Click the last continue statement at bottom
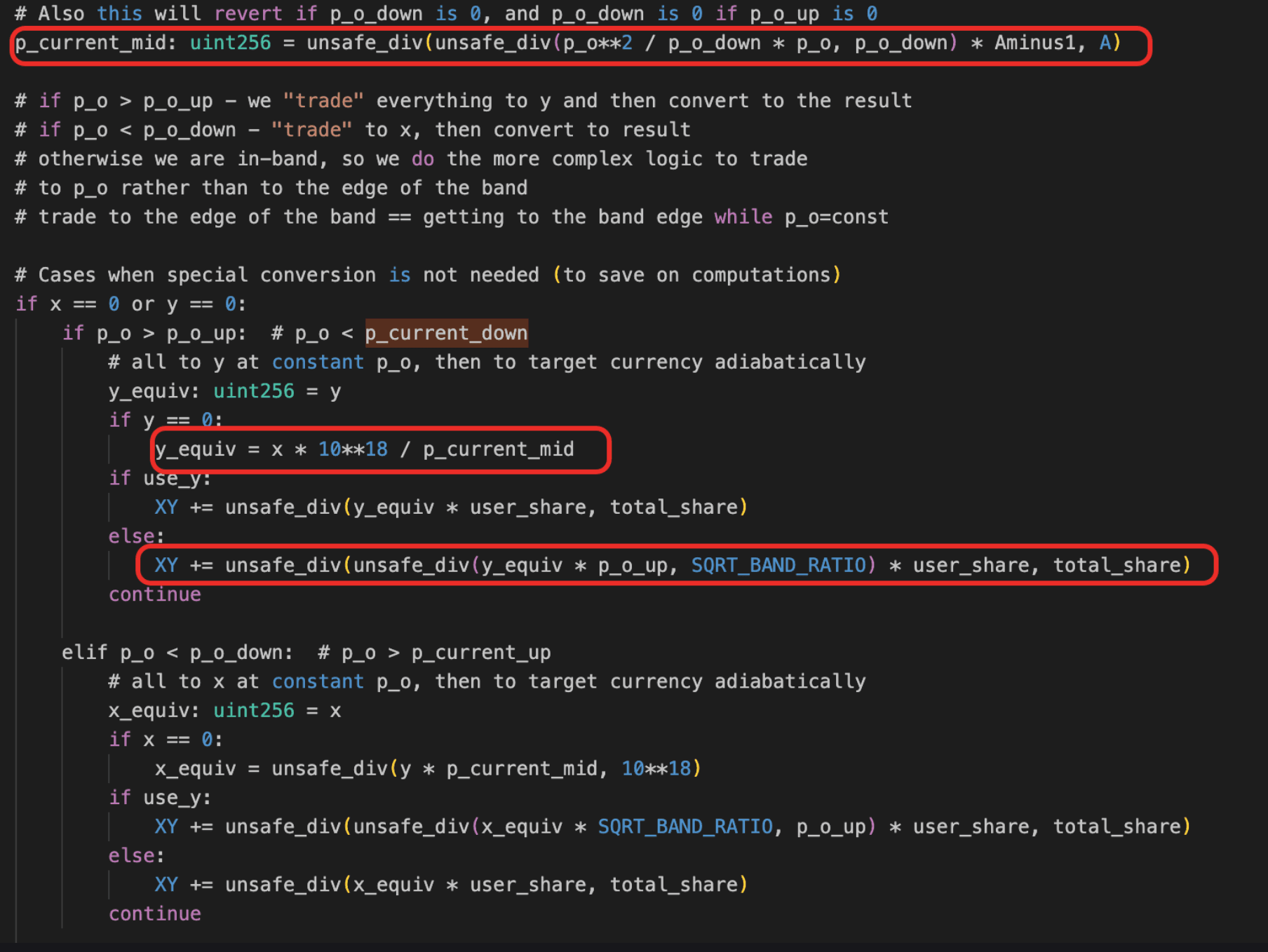 click(154, 914)
